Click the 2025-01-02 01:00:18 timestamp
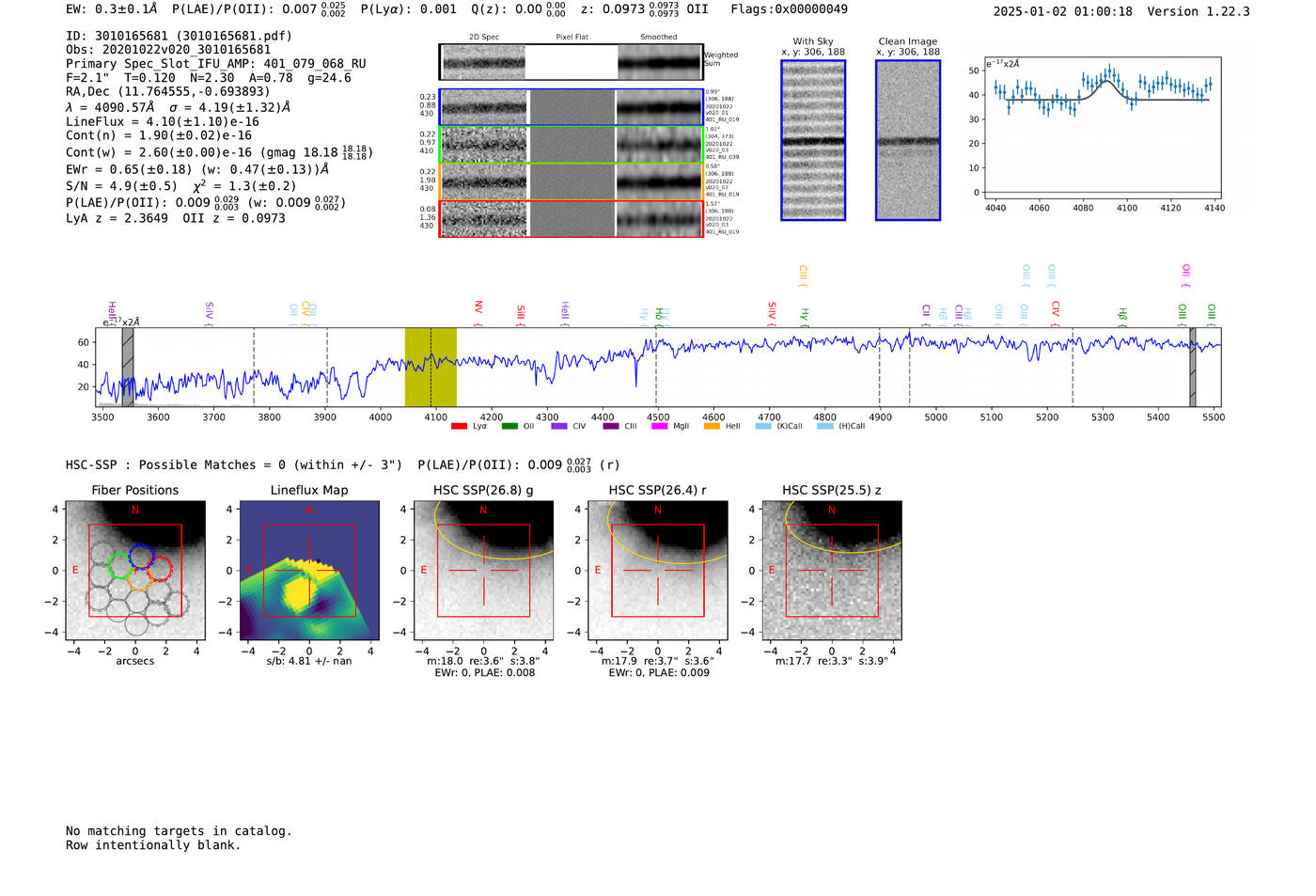 [x=1063, y=11]
